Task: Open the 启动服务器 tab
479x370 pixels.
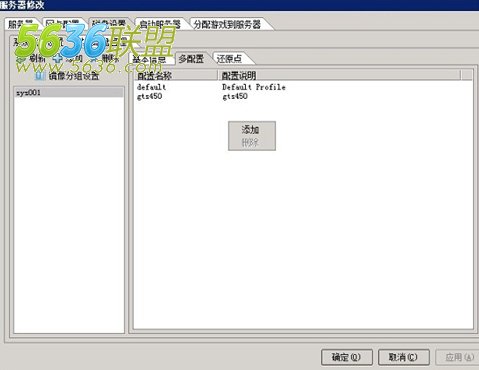Action: coord(161,24)
